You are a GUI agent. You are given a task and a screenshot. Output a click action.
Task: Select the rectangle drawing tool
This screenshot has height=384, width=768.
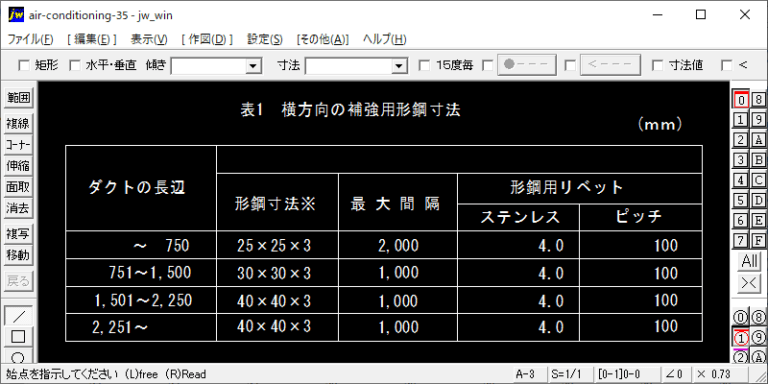(19, 336)
